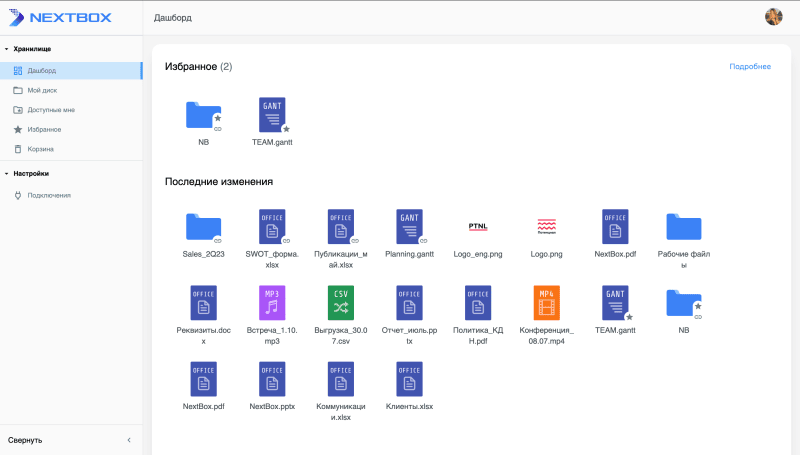Click the Свернуть sidebar collapse chevron

(x=128, y=440)
